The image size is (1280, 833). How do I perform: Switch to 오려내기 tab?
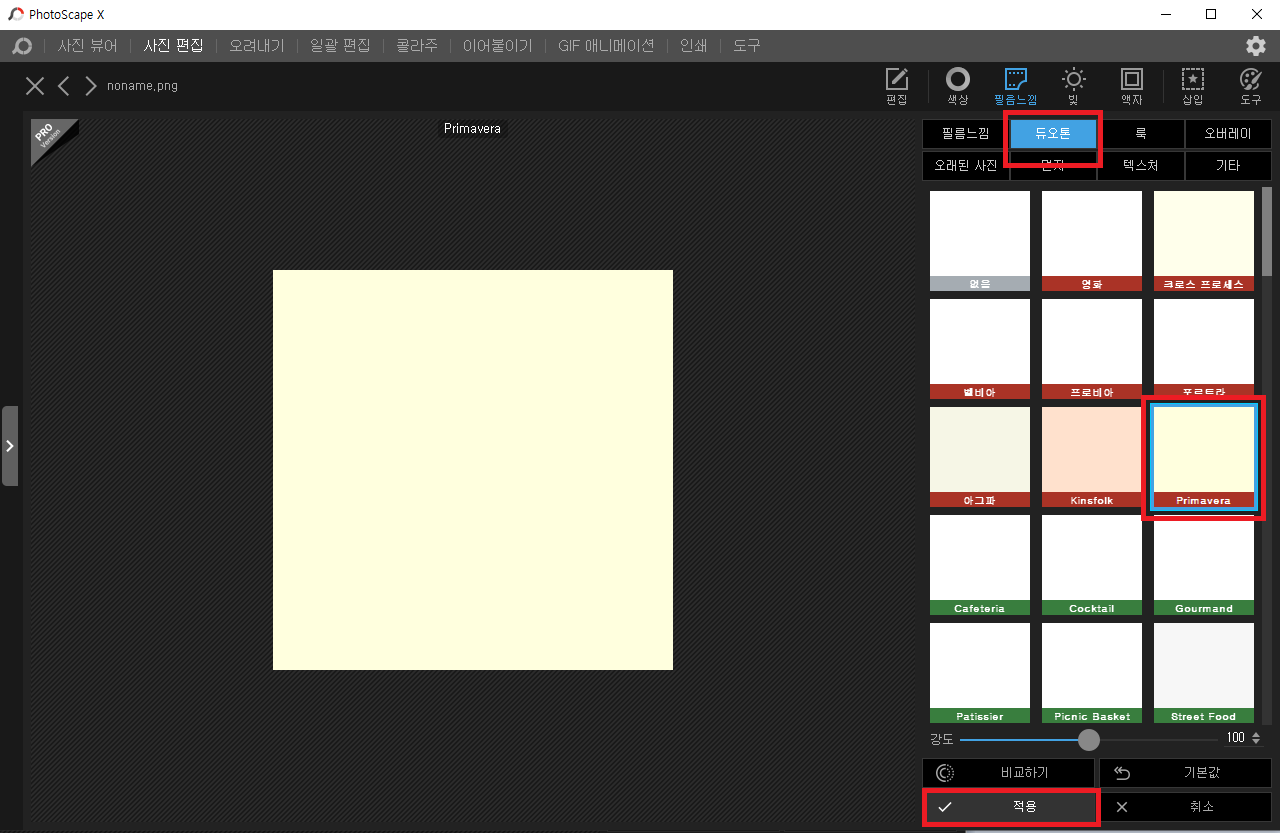(256, 46)
